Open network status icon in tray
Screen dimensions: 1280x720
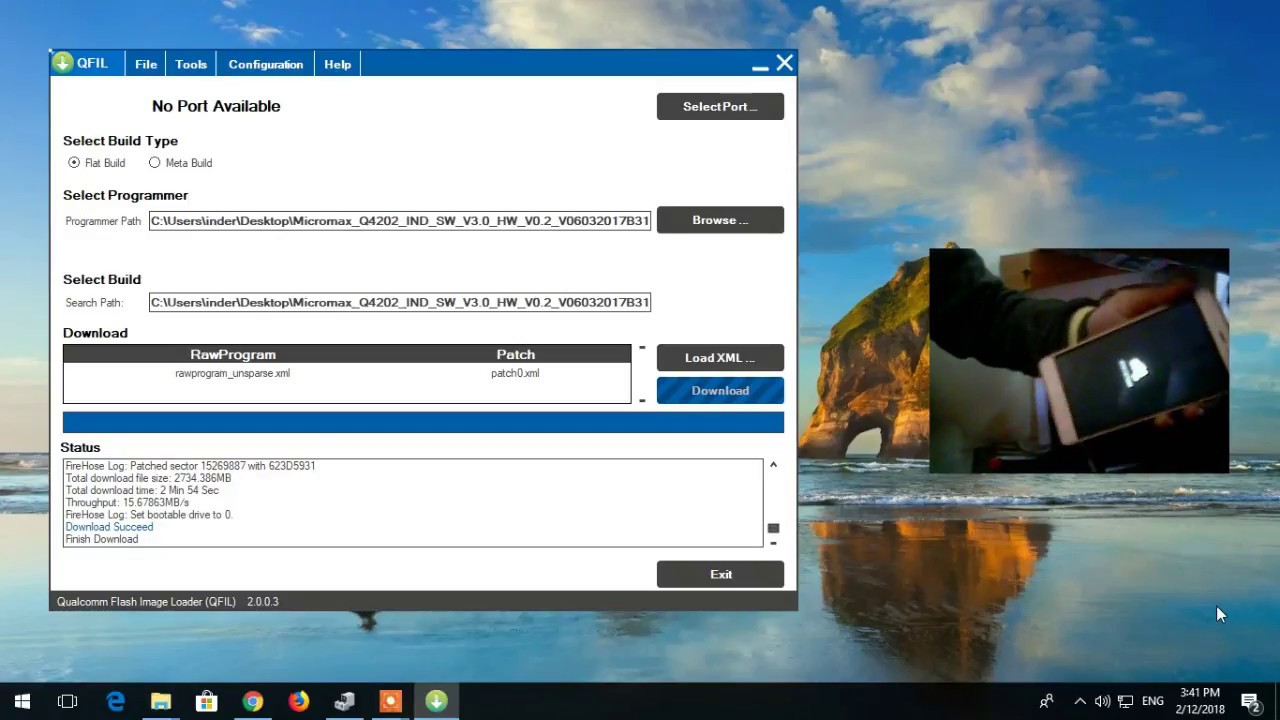pos(1125,701)
